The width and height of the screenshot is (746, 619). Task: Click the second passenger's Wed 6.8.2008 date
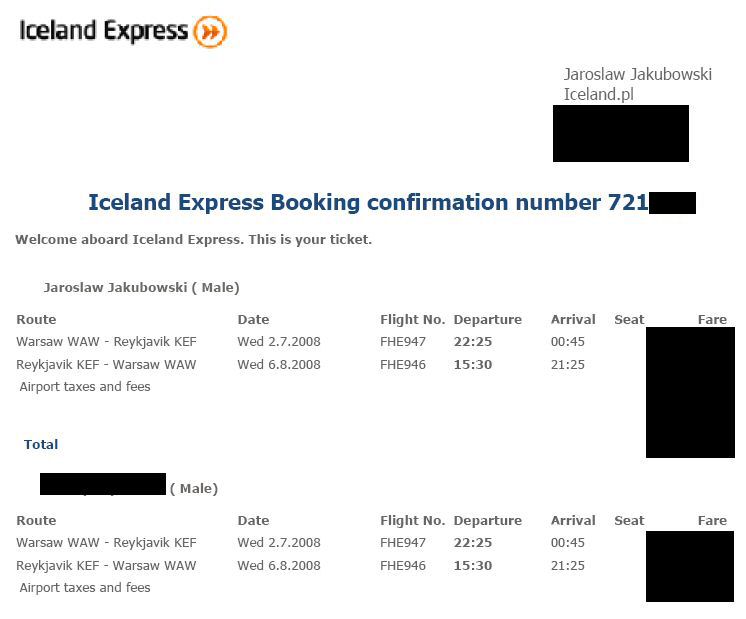(279, 566)
